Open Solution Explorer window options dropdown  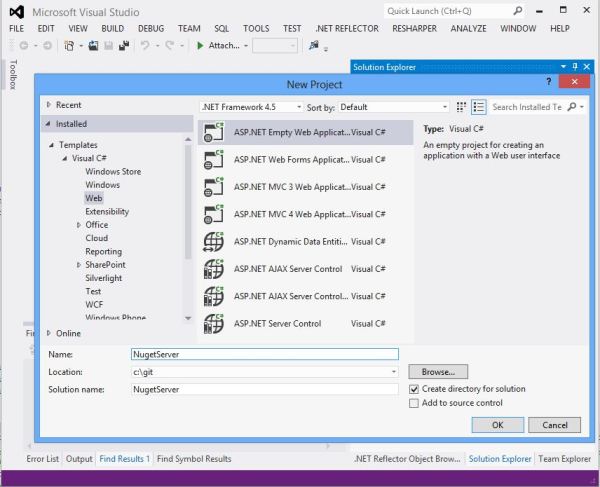[x=563, y=67]
